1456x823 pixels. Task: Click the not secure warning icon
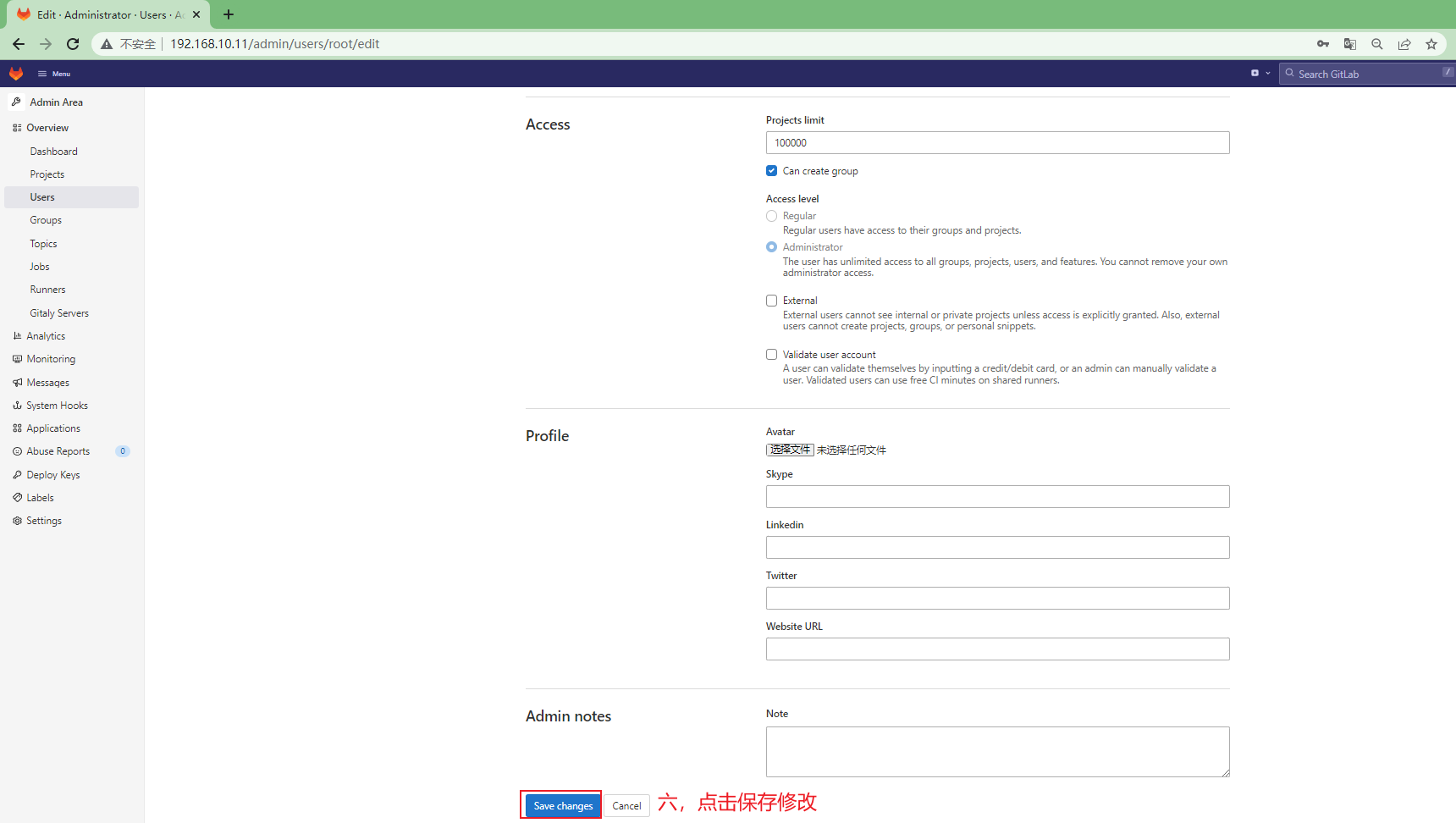pyautogui.click(x=107, y=44)
